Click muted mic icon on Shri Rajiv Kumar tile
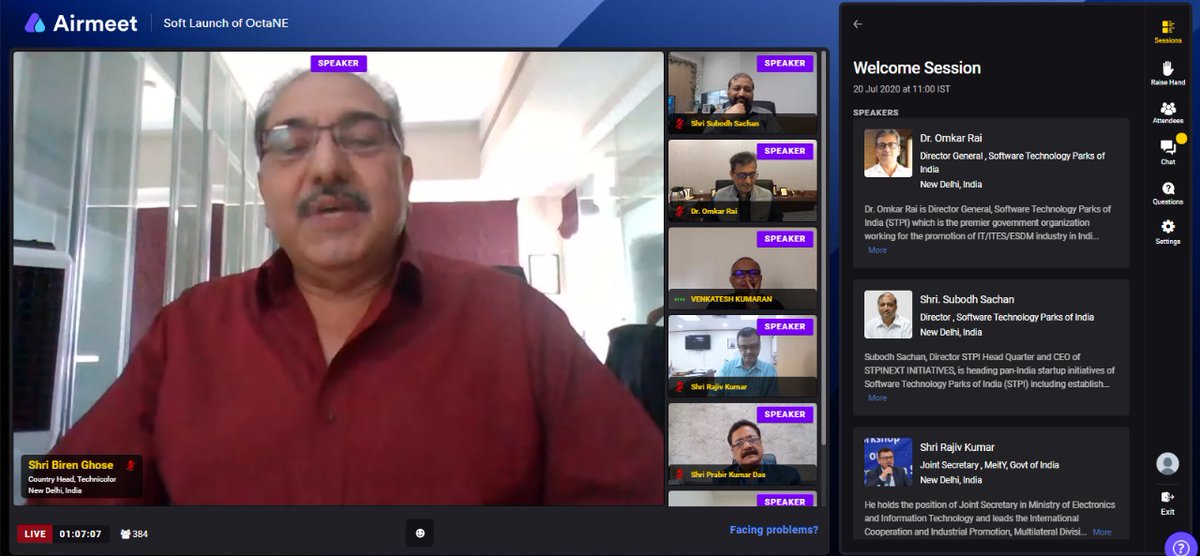 (x=681, y=387)
